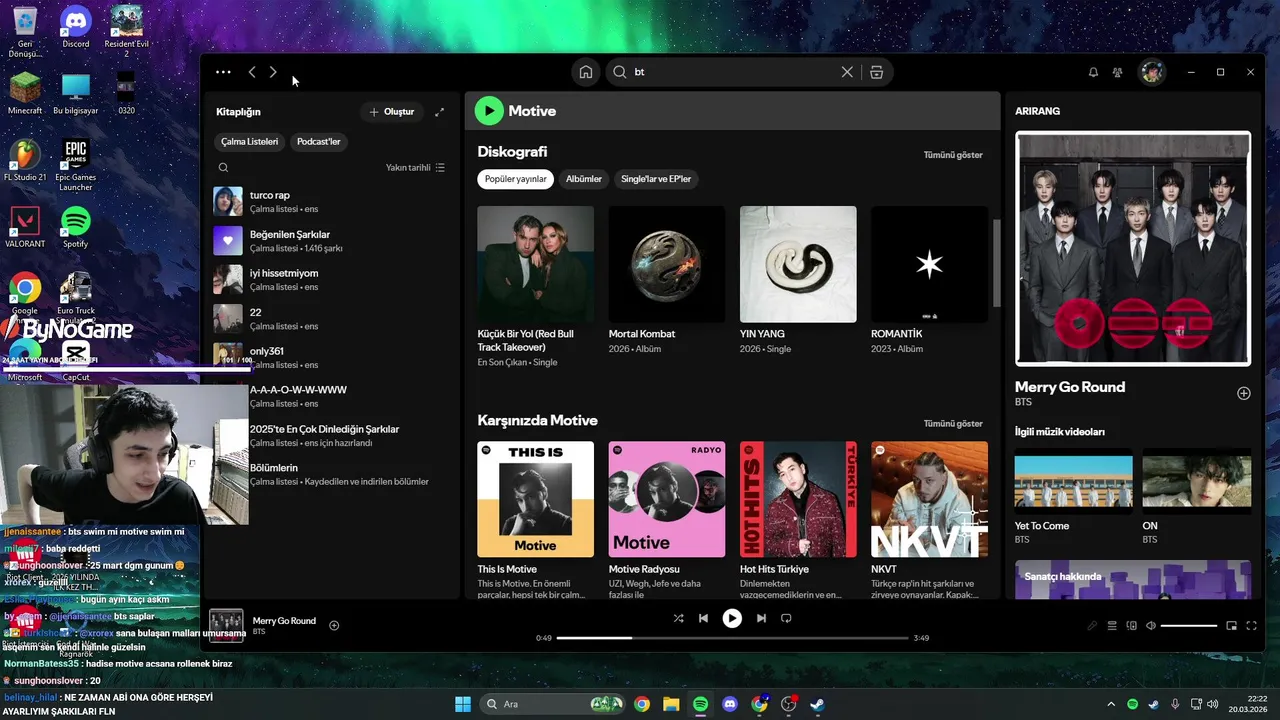Open the Windows Start menu
The image size is (1280, 720).
click(463, 704)
